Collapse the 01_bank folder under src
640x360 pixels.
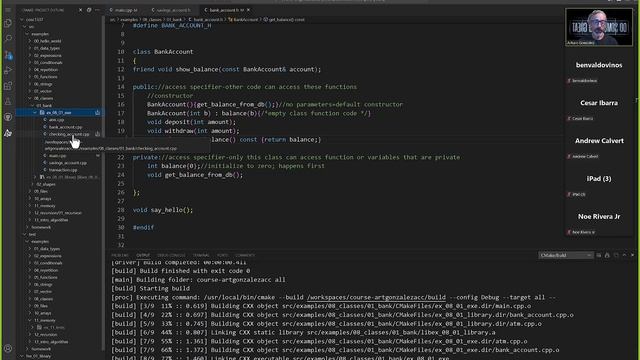(33, 105)
